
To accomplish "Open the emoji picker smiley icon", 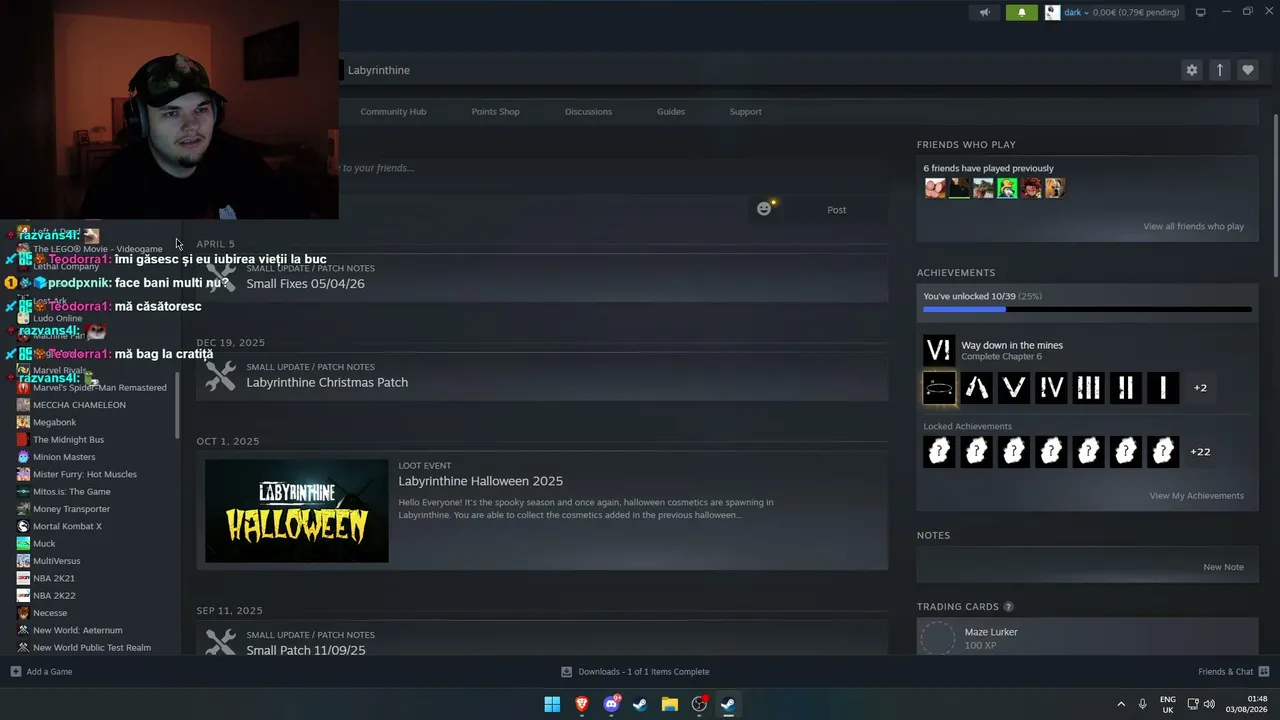I will coord(765,209).
